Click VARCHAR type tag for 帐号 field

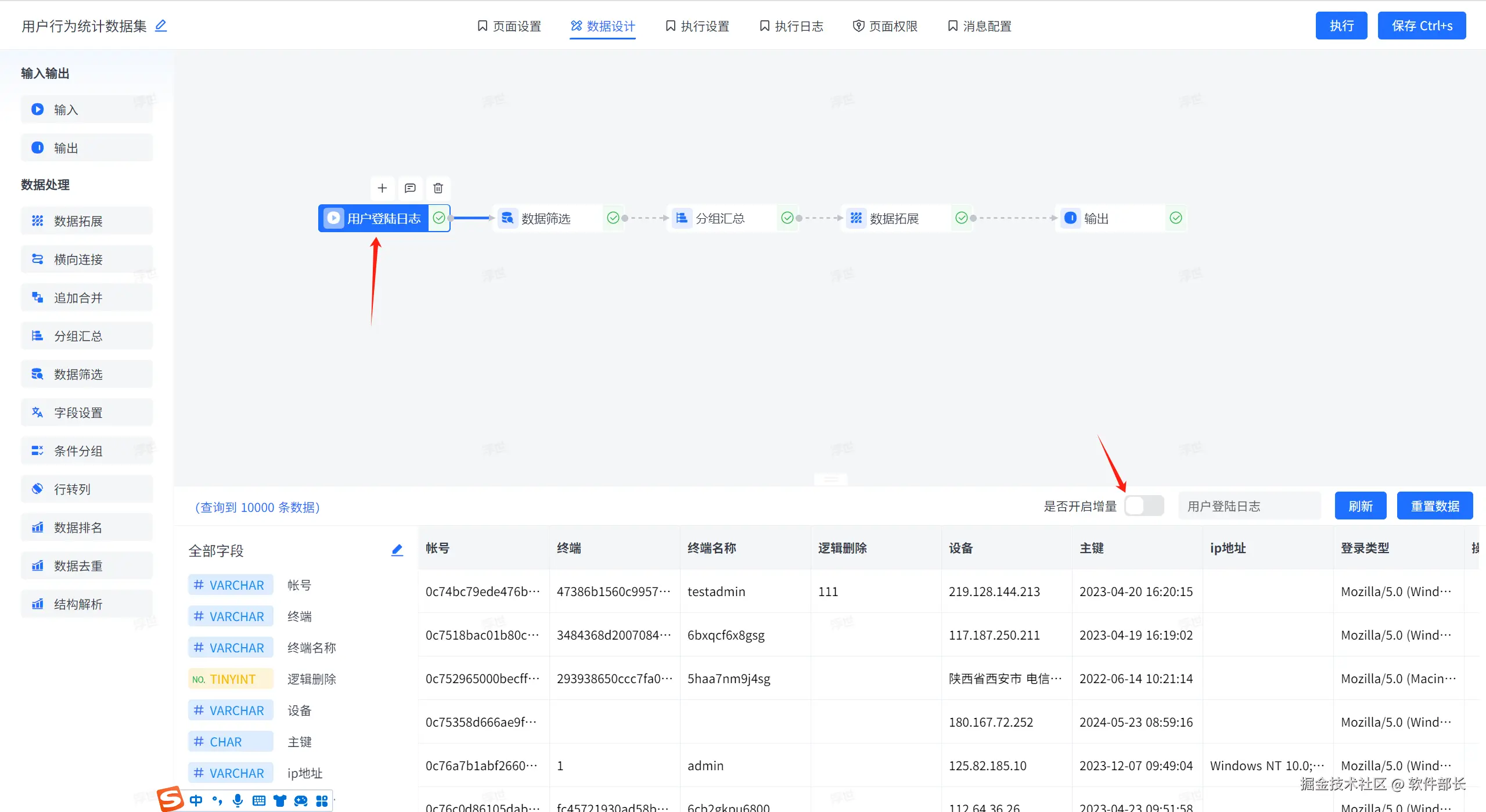[x=231, y=585]
